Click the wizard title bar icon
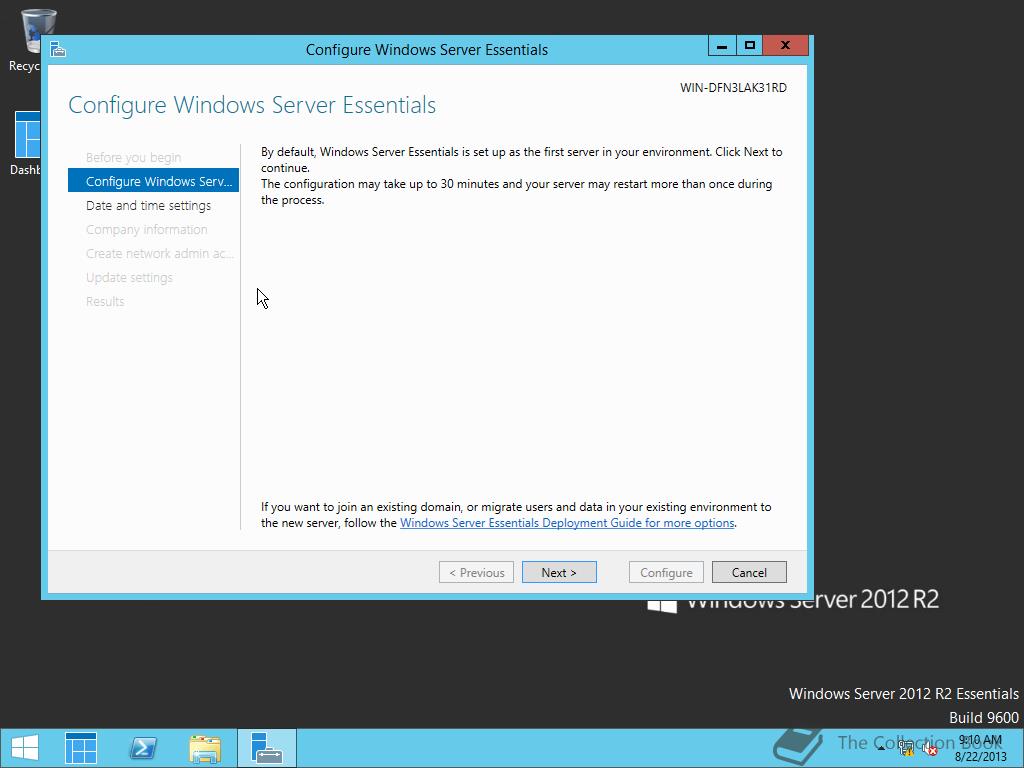 (x=58, y=50)
